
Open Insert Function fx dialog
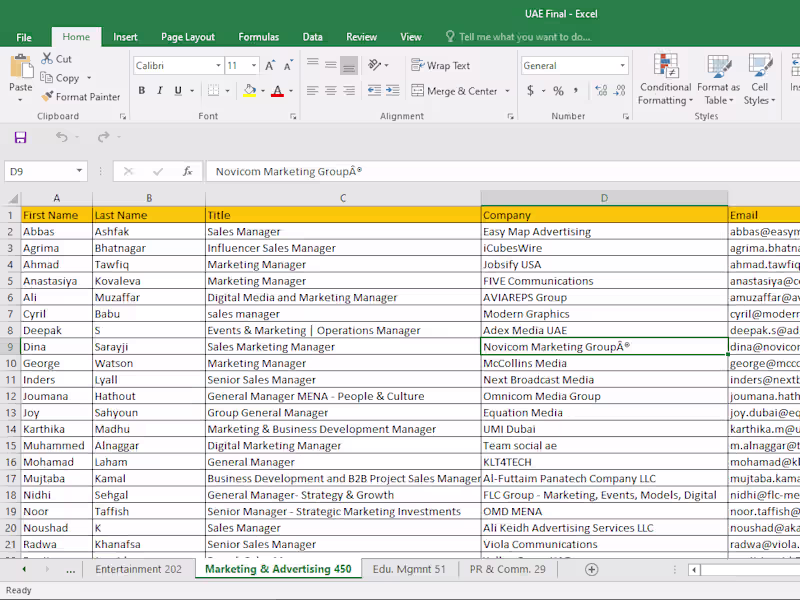[187, 171]
